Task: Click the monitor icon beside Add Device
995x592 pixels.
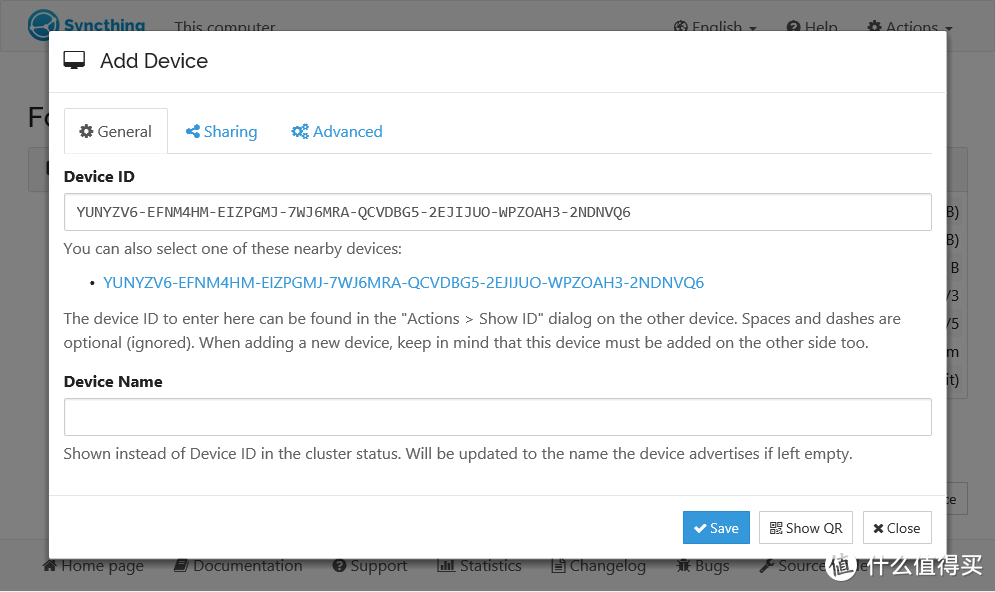Action: (x=74, y=61)
